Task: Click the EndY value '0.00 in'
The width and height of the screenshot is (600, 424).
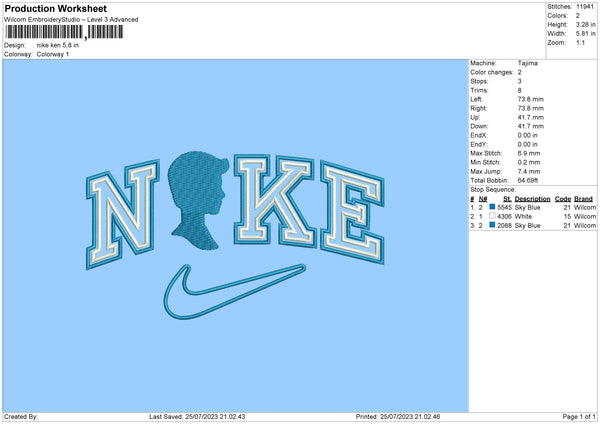Action: pyautogui.click(x=528, y=144)
